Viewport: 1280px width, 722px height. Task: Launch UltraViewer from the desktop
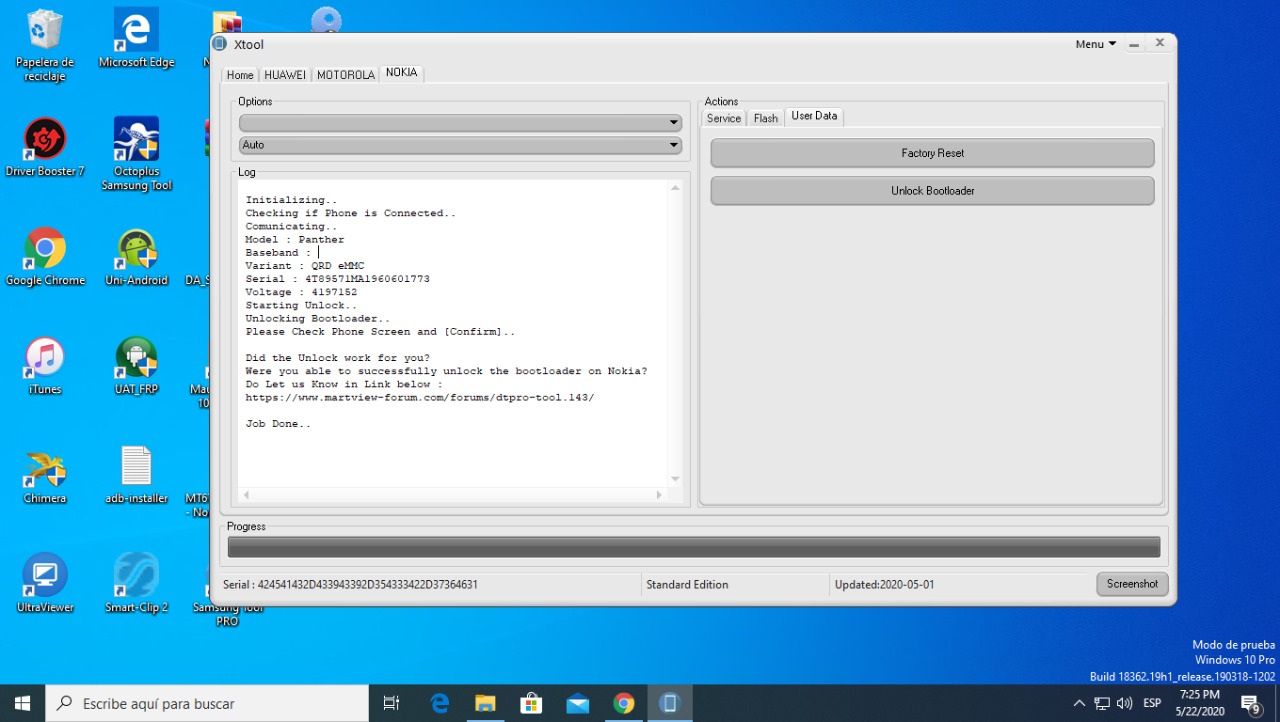[45, 577]
